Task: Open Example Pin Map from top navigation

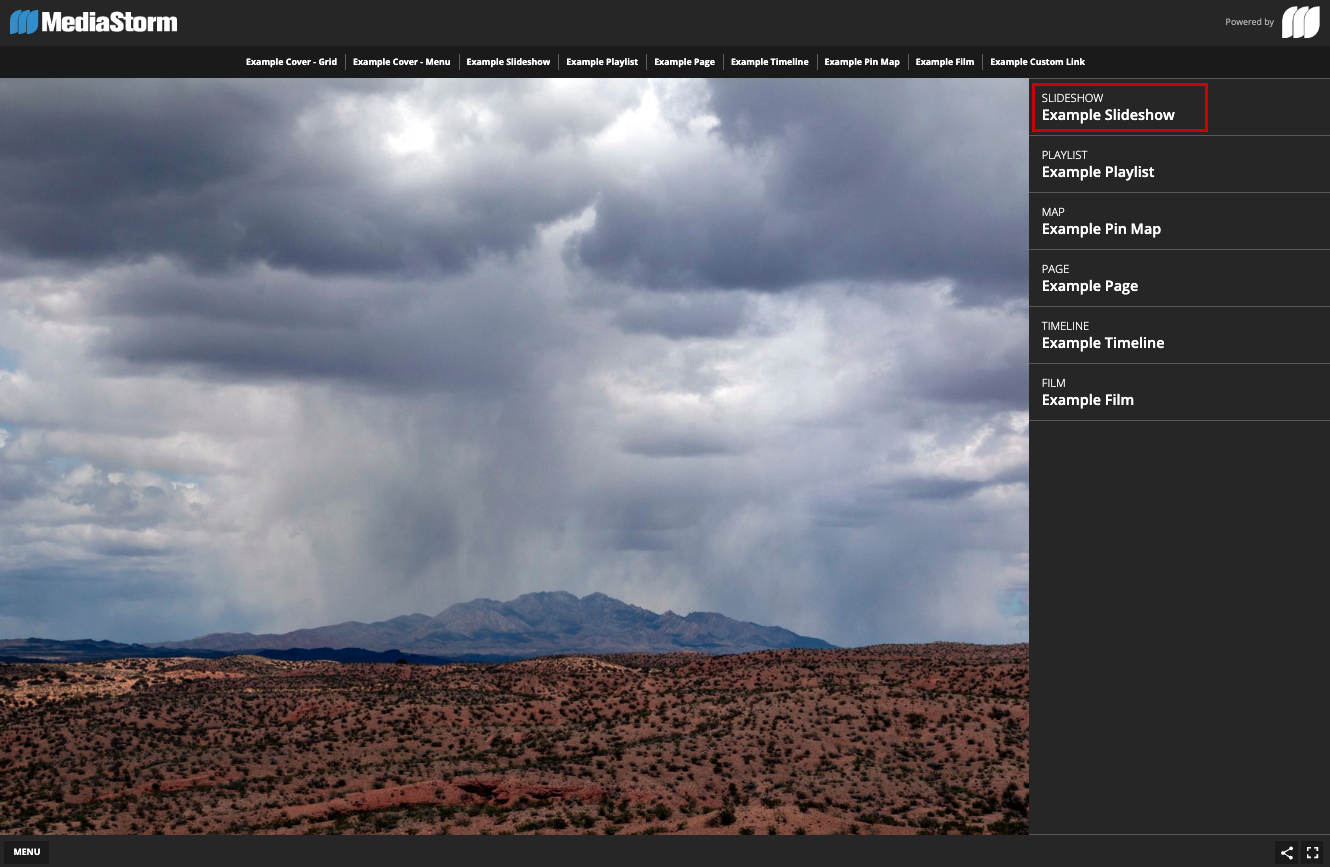Action: 862,62
